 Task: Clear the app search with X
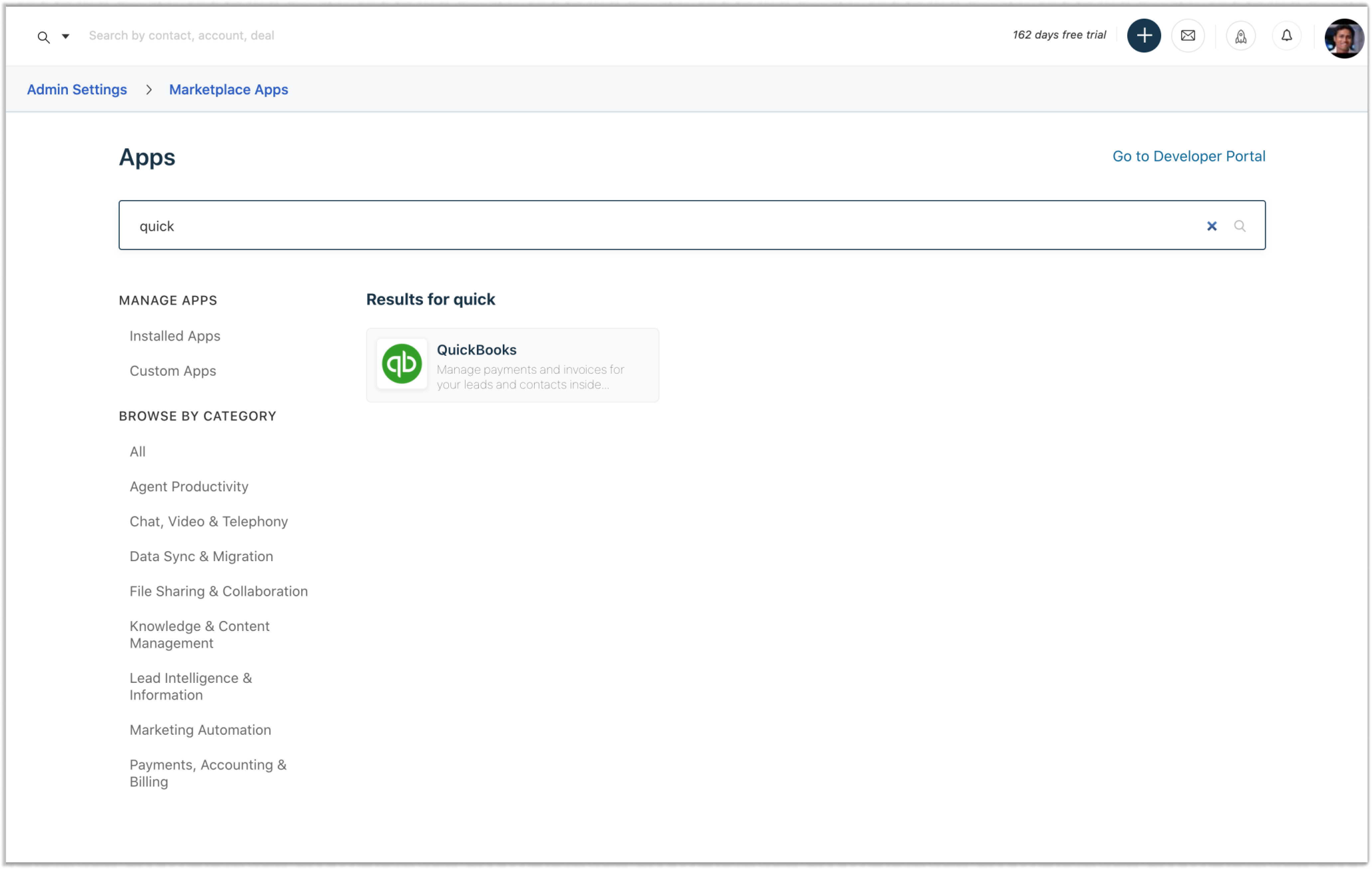pyautogui.click(x=1211, y=226)
